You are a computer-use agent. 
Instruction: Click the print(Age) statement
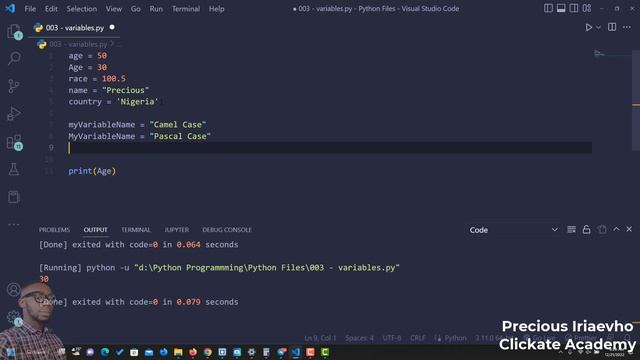click(x=92, y=171)
